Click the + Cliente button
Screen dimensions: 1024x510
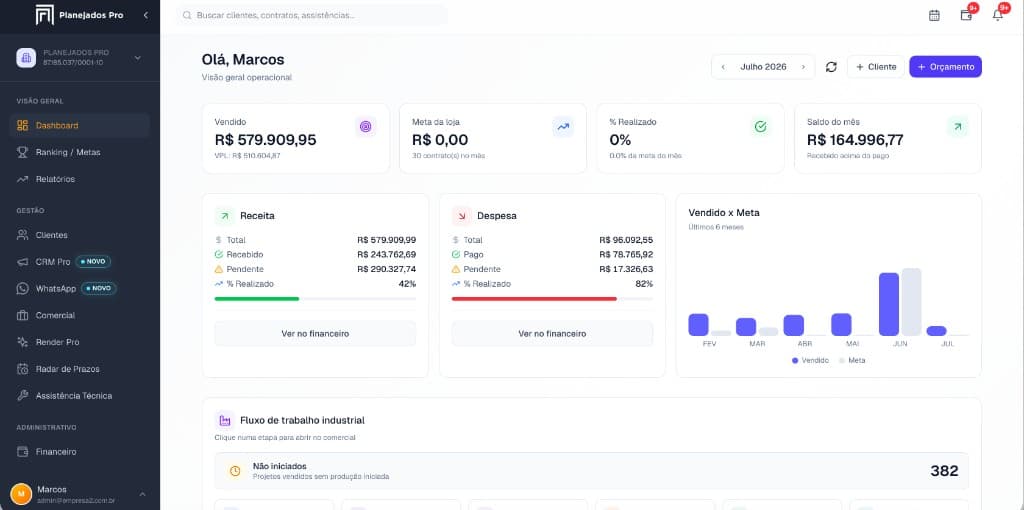pos(876,67)
